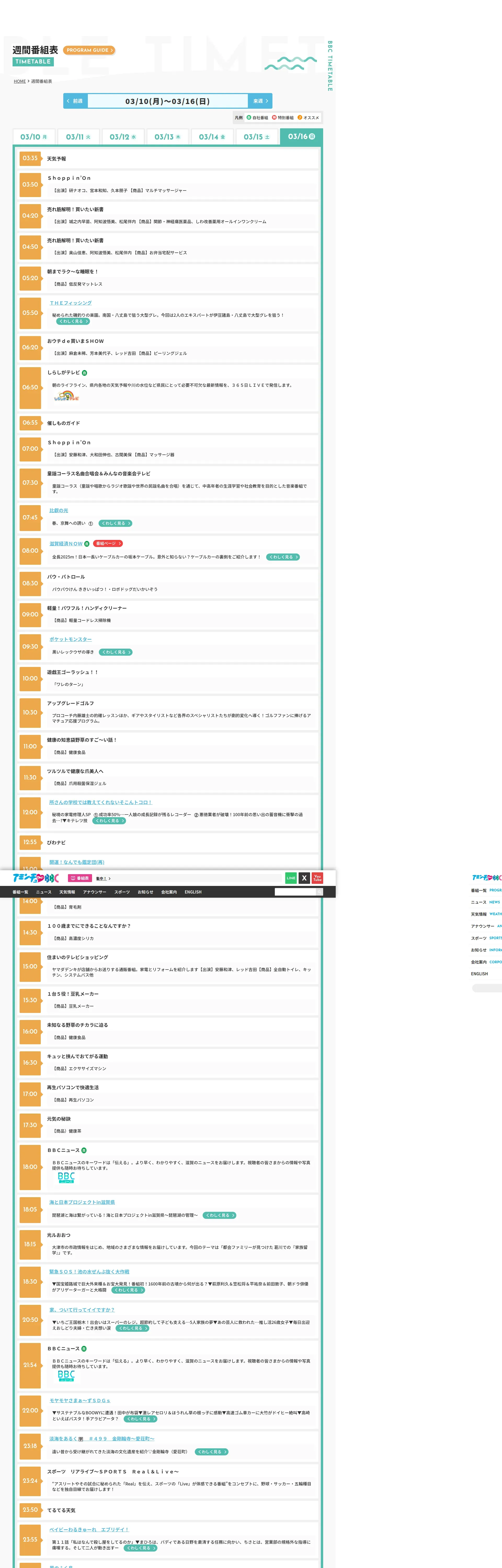This screenshot has width=502, height=1568.
Task: Click the BBC news logo at 18:00
Action: (x=66, y=1177)
